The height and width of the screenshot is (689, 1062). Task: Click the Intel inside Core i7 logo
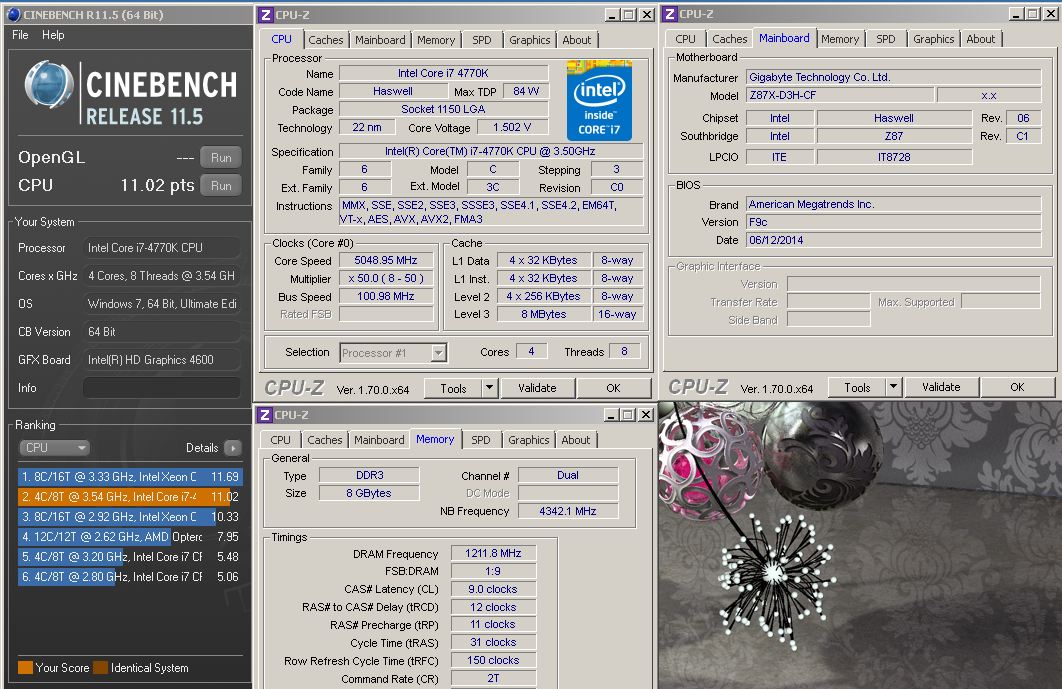coord(599,100)
